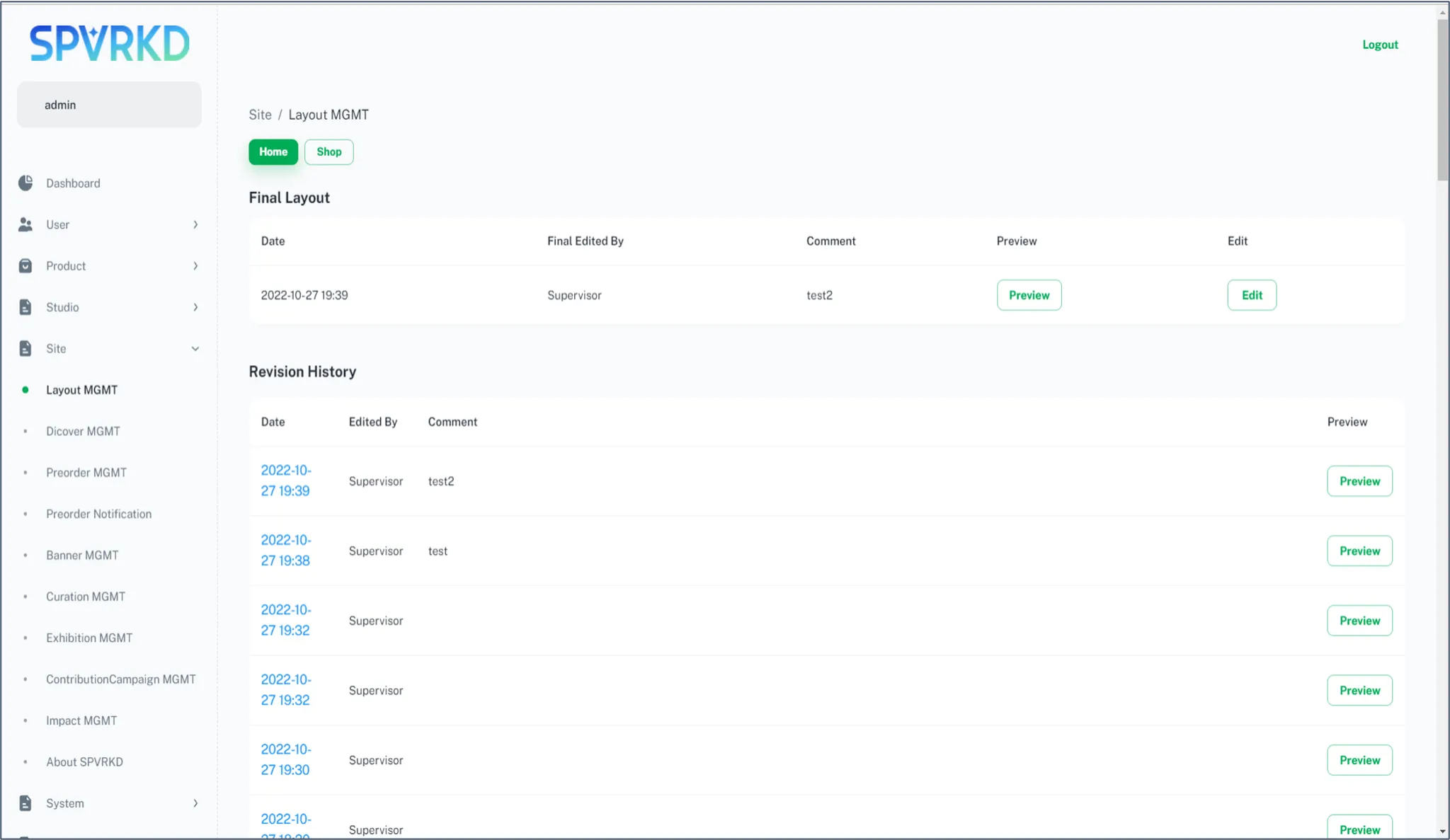Click Edit button for Final Layout
Viewport: 1450px width, 840px height.
coord(1251,295)
